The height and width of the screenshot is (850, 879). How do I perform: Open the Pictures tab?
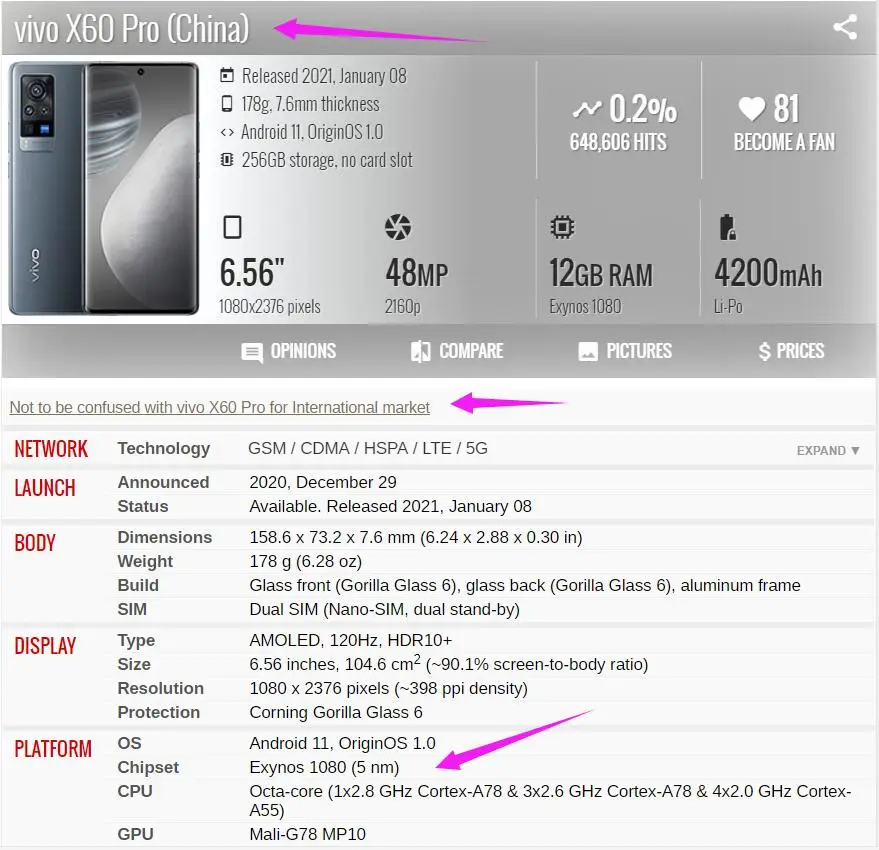point(625,352)
